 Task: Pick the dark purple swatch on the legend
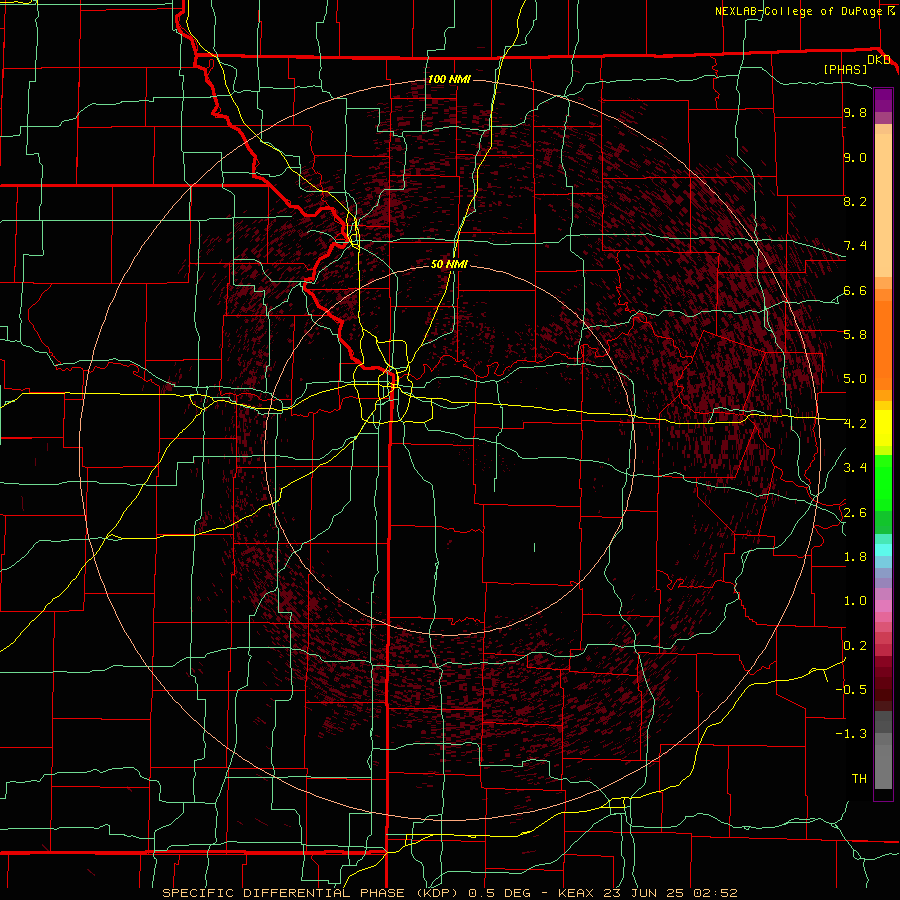point(883,98)
